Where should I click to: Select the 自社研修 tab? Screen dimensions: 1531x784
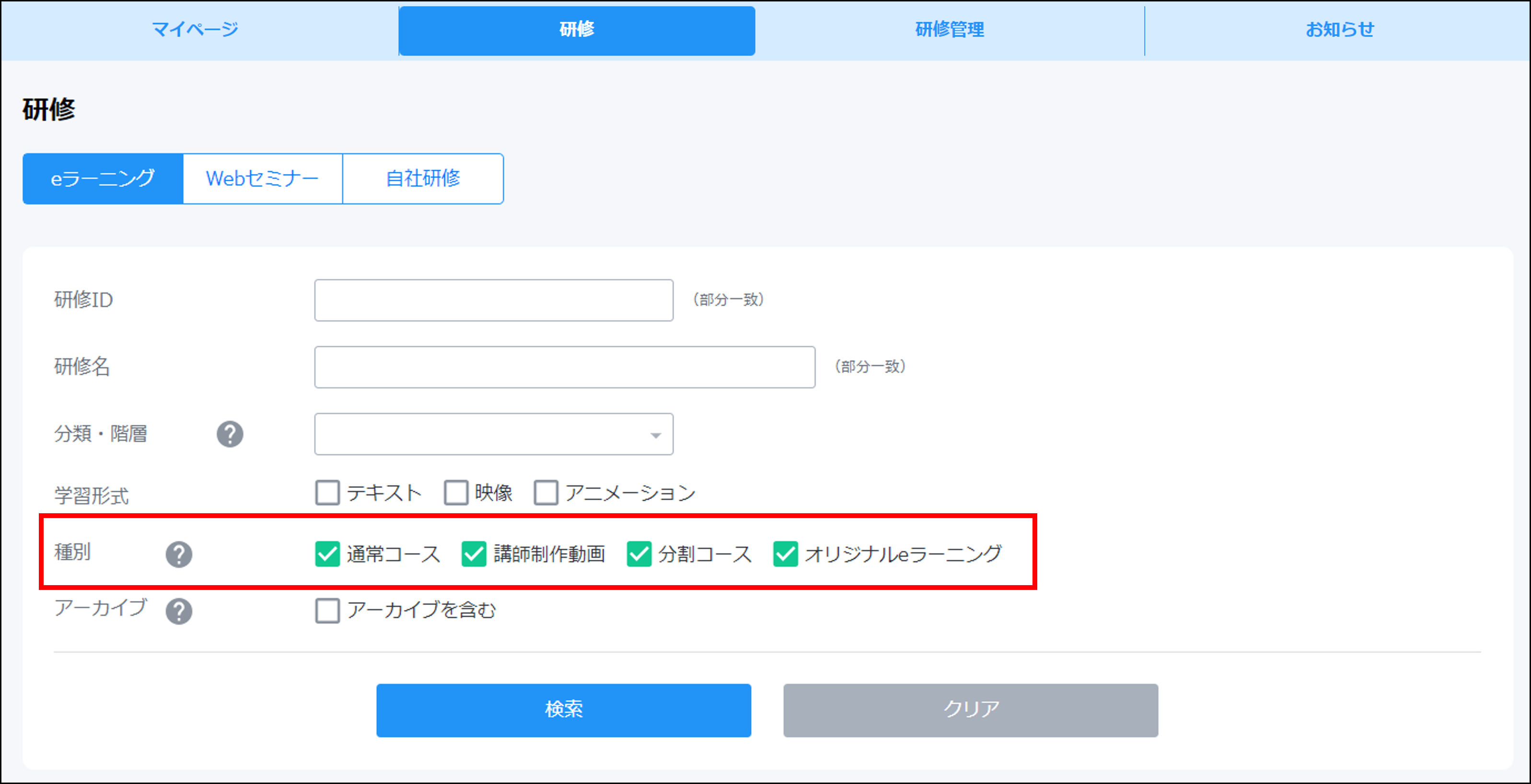423,179
